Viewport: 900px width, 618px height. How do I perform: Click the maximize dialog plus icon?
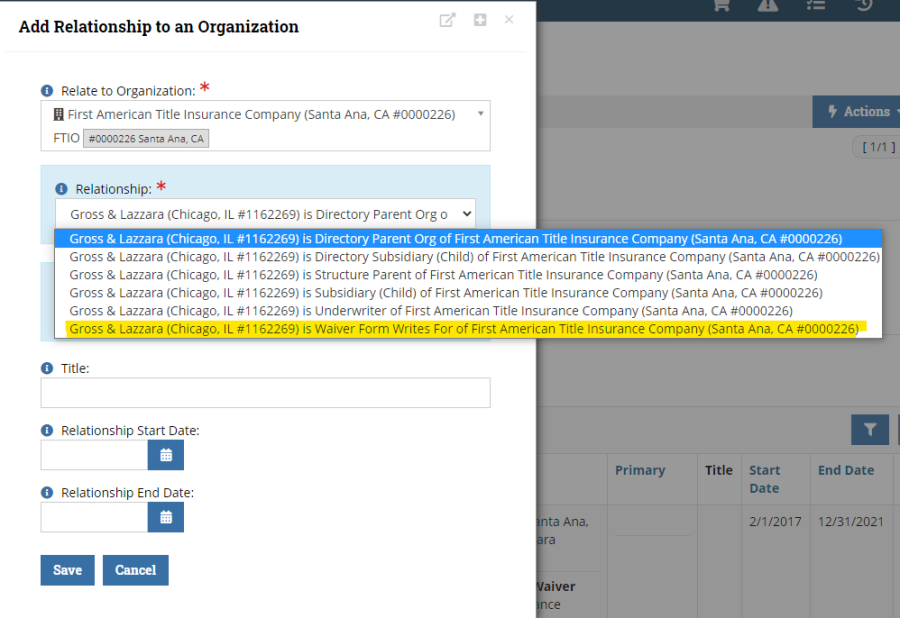coord(480,20)
